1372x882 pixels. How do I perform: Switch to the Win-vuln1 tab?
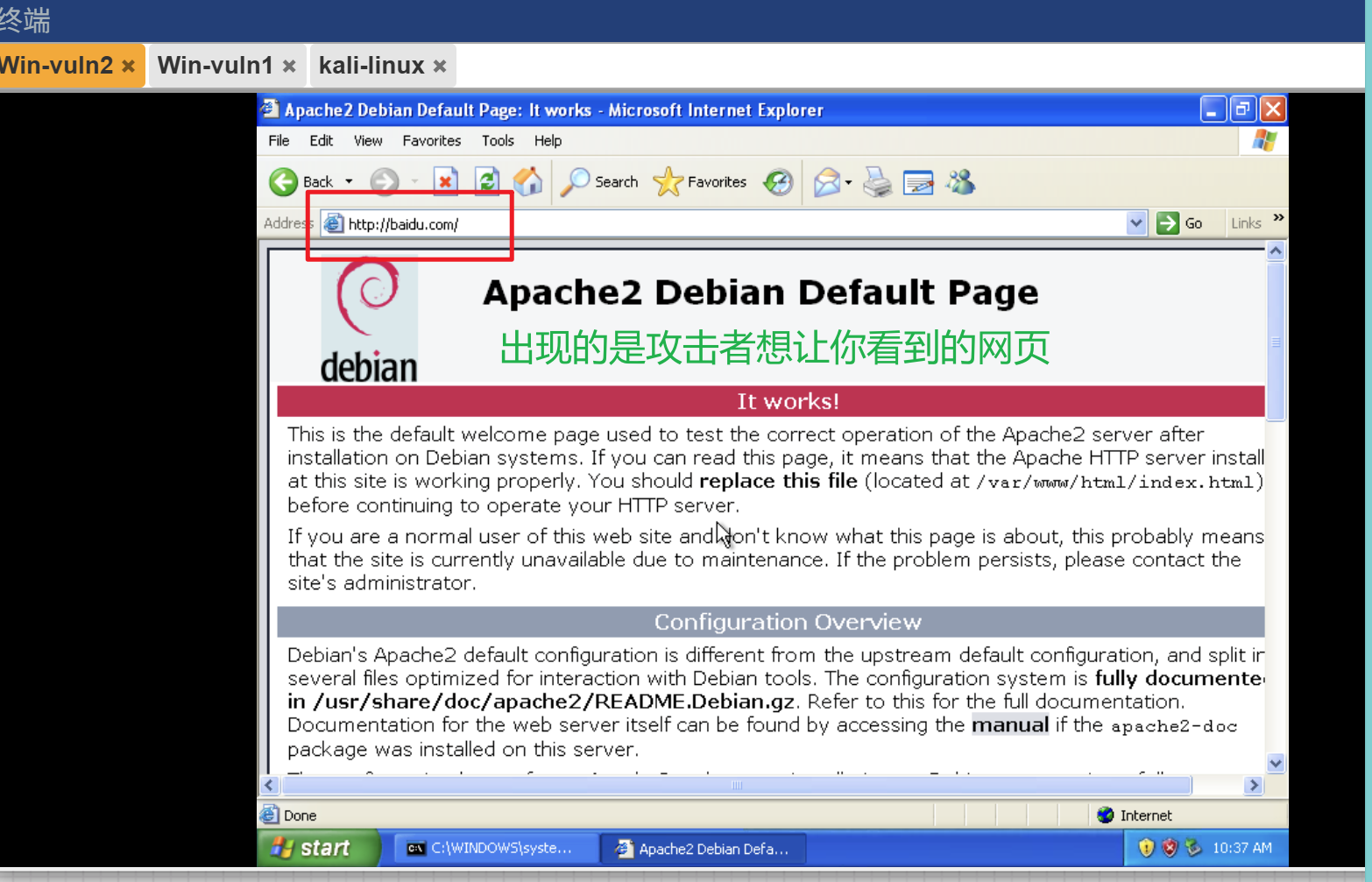(x=216, y=65)
